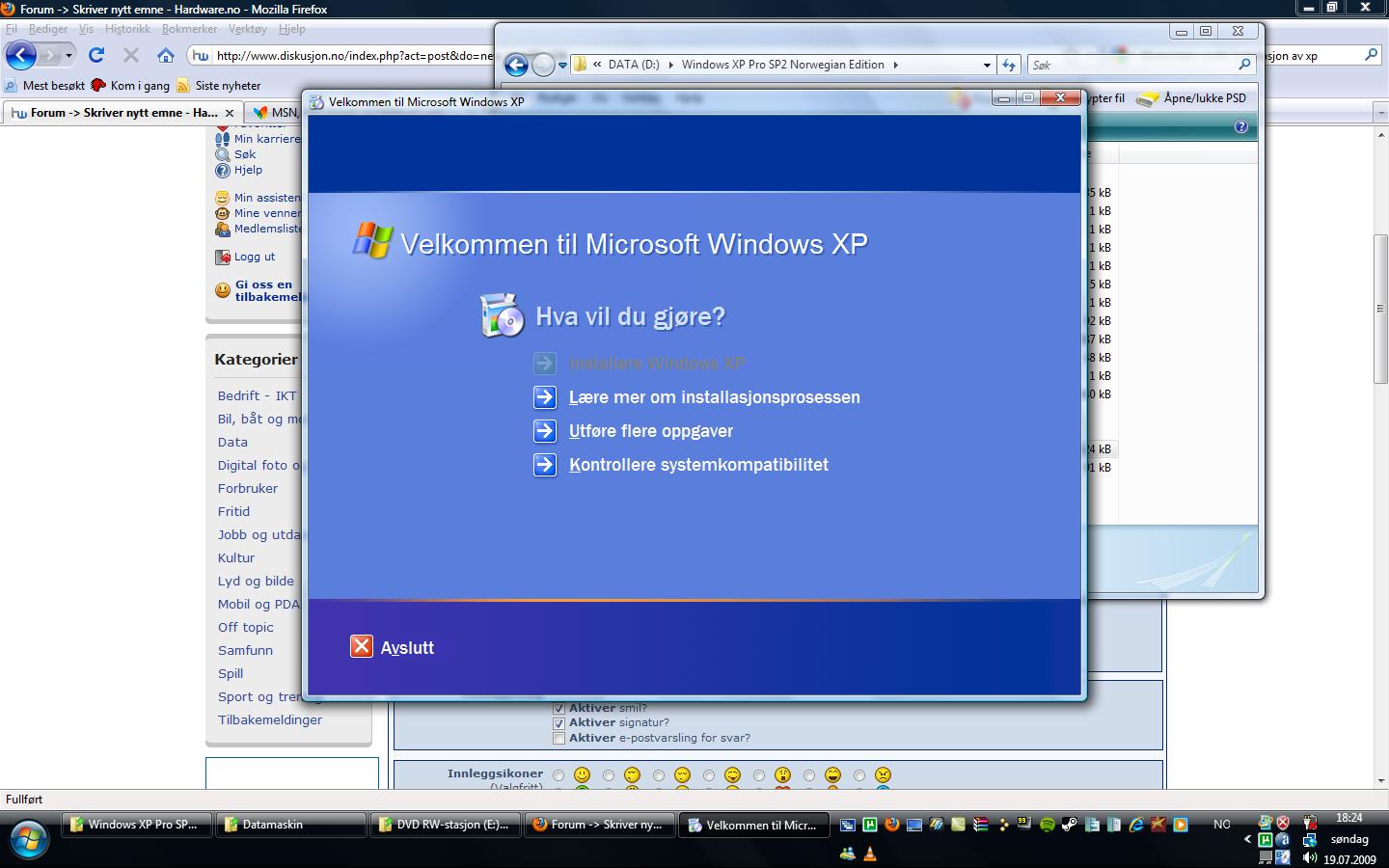Open the Windows Start orb
1389x868 pixels.
coord(27,840)
